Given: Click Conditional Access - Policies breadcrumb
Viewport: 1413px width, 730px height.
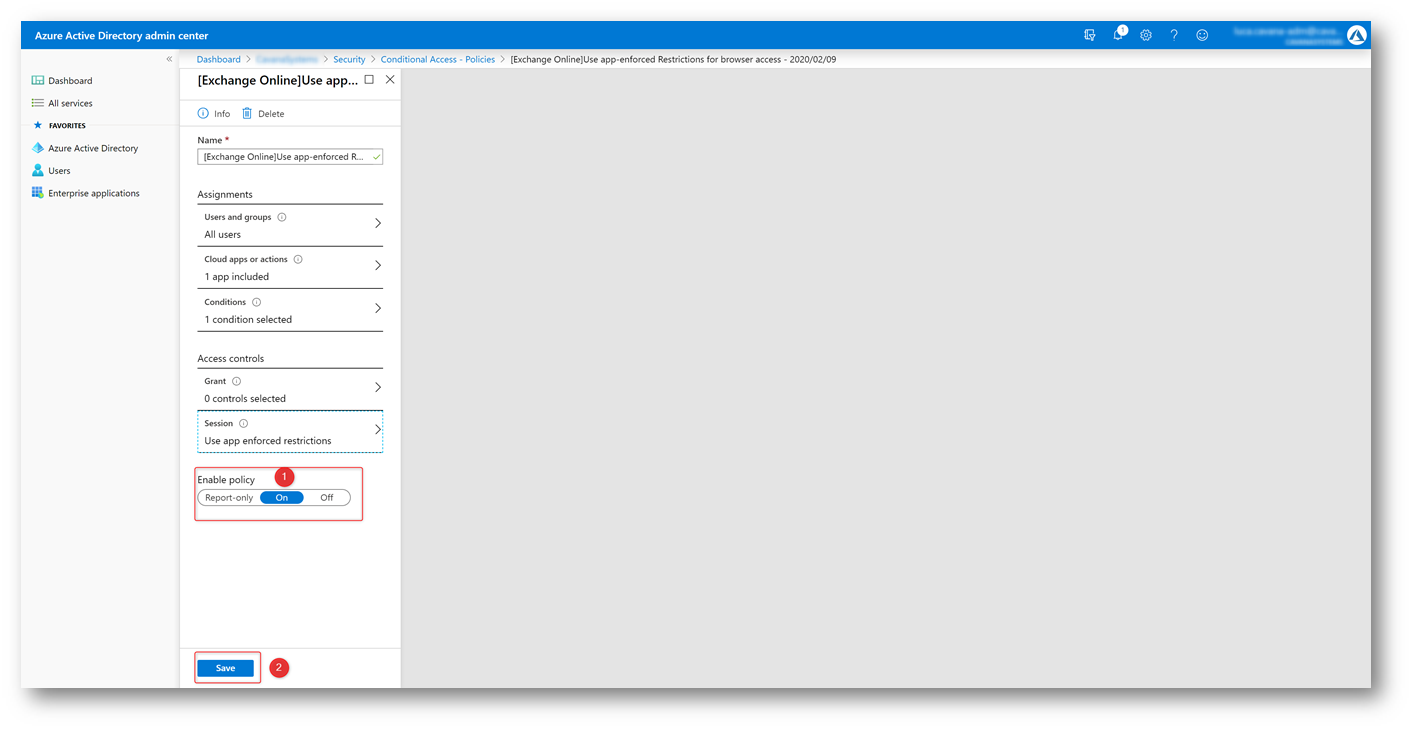Looking at the screenshot, I should 438,60.
